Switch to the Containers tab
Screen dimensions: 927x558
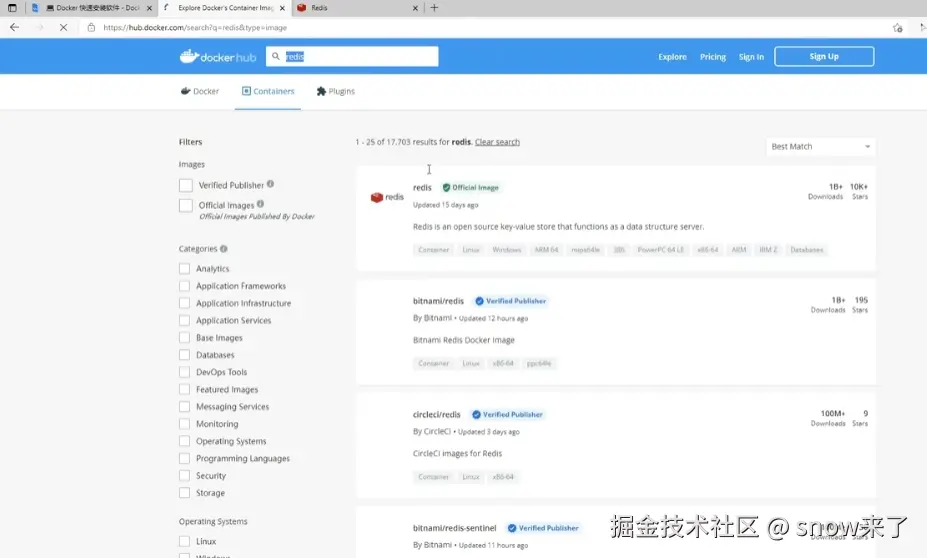268,91
